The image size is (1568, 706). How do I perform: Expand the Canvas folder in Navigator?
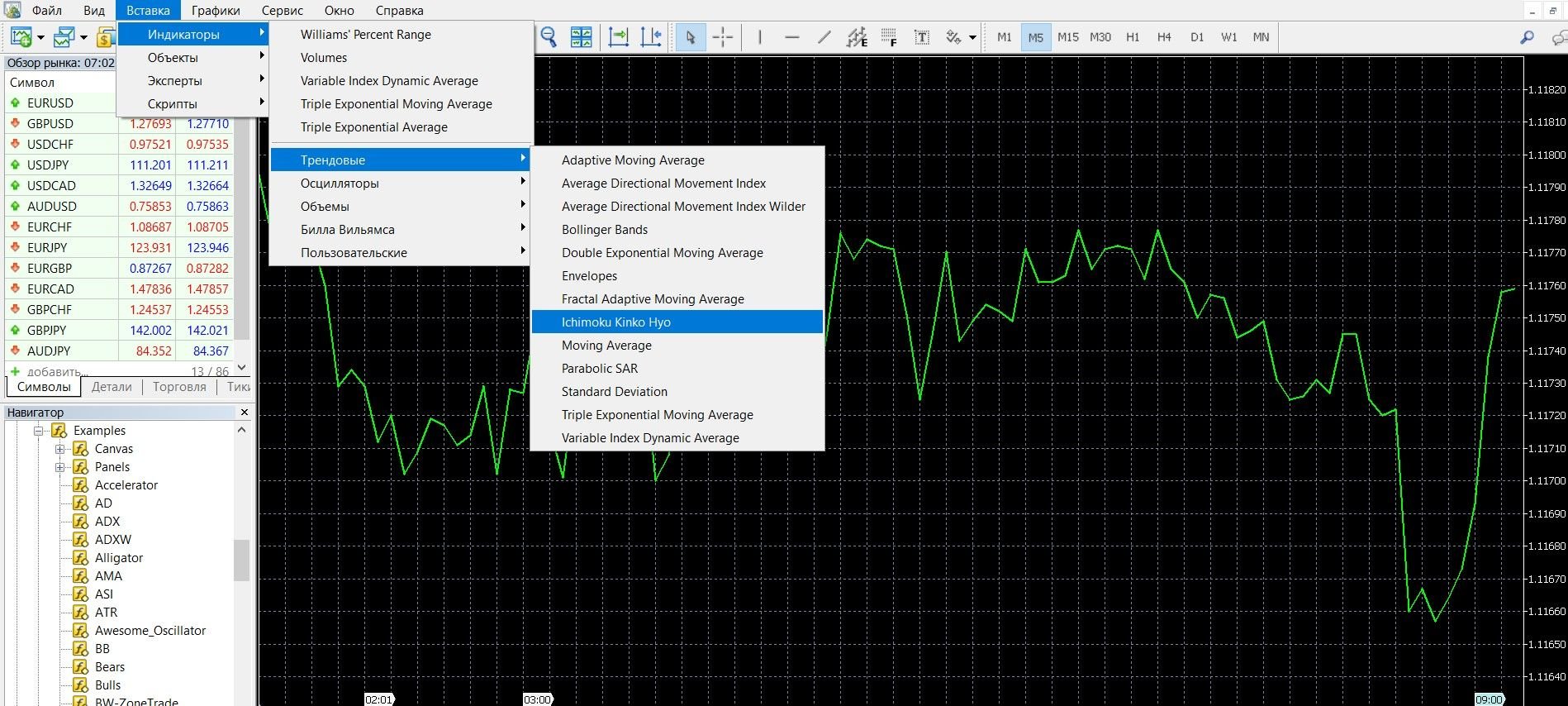click(59, 449)
